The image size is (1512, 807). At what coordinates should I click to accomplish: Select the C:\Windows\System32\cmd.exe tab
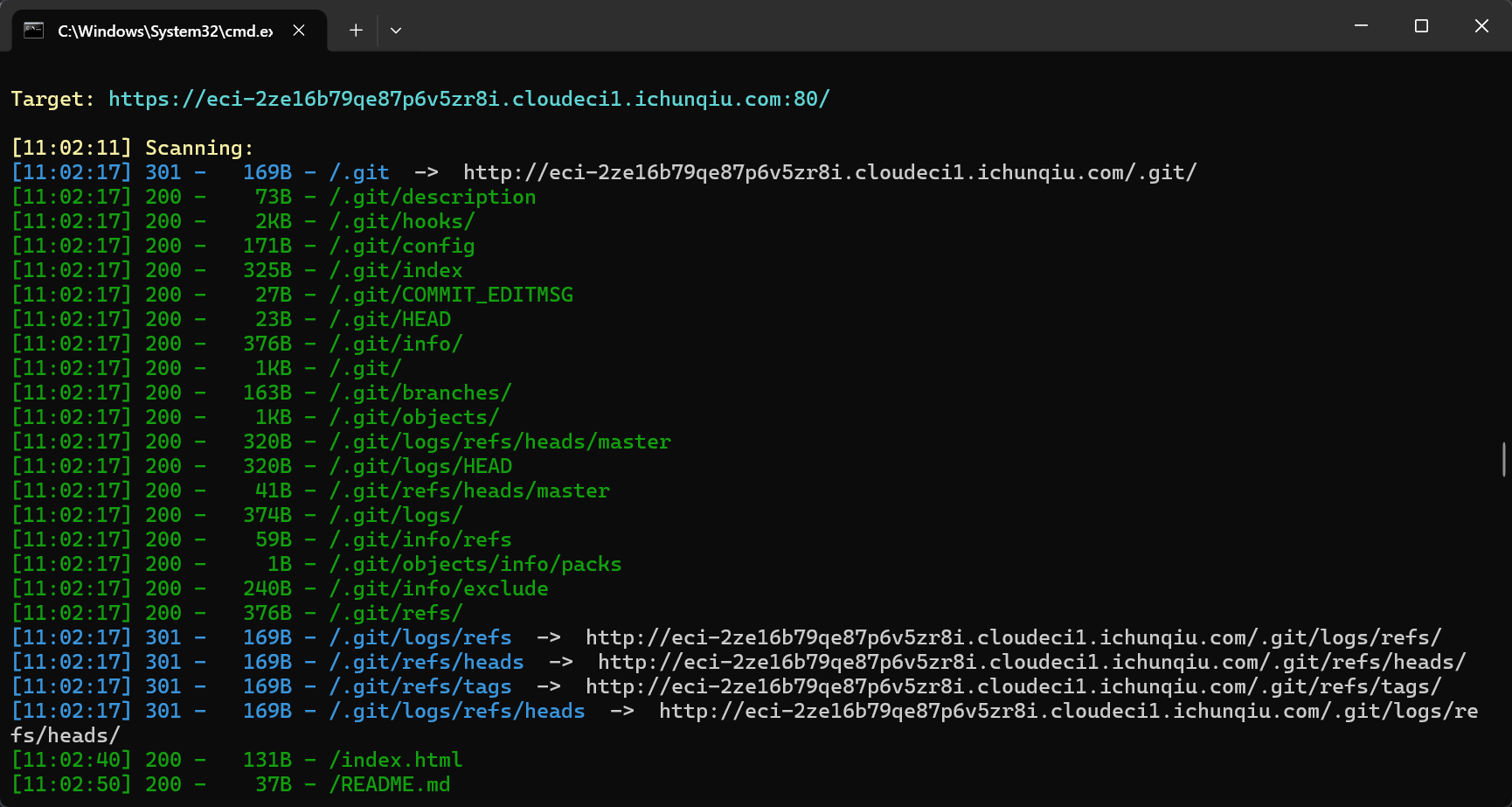click(170, 31)
